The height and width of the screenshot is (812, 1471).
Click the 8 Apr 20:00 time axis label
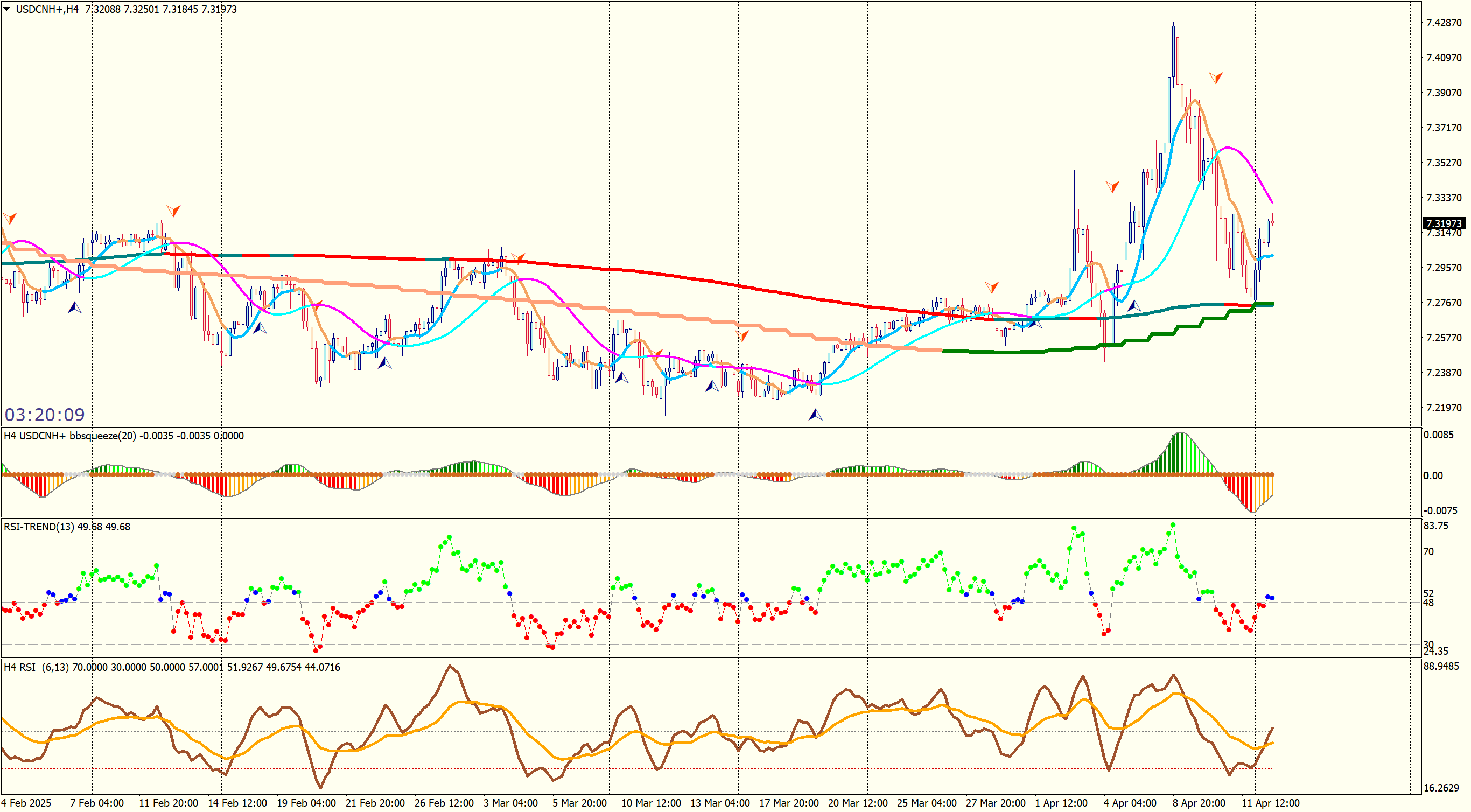coord(1199,803)
